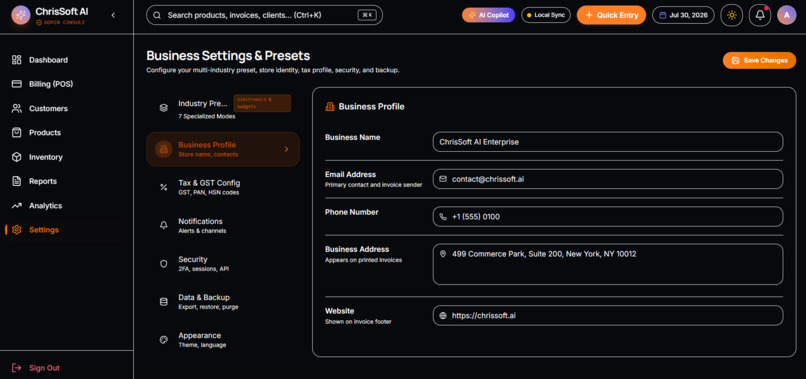Click the phone icon in phone field
The height and width of the screenshot is (379, 806).
(x=443, y=216)
